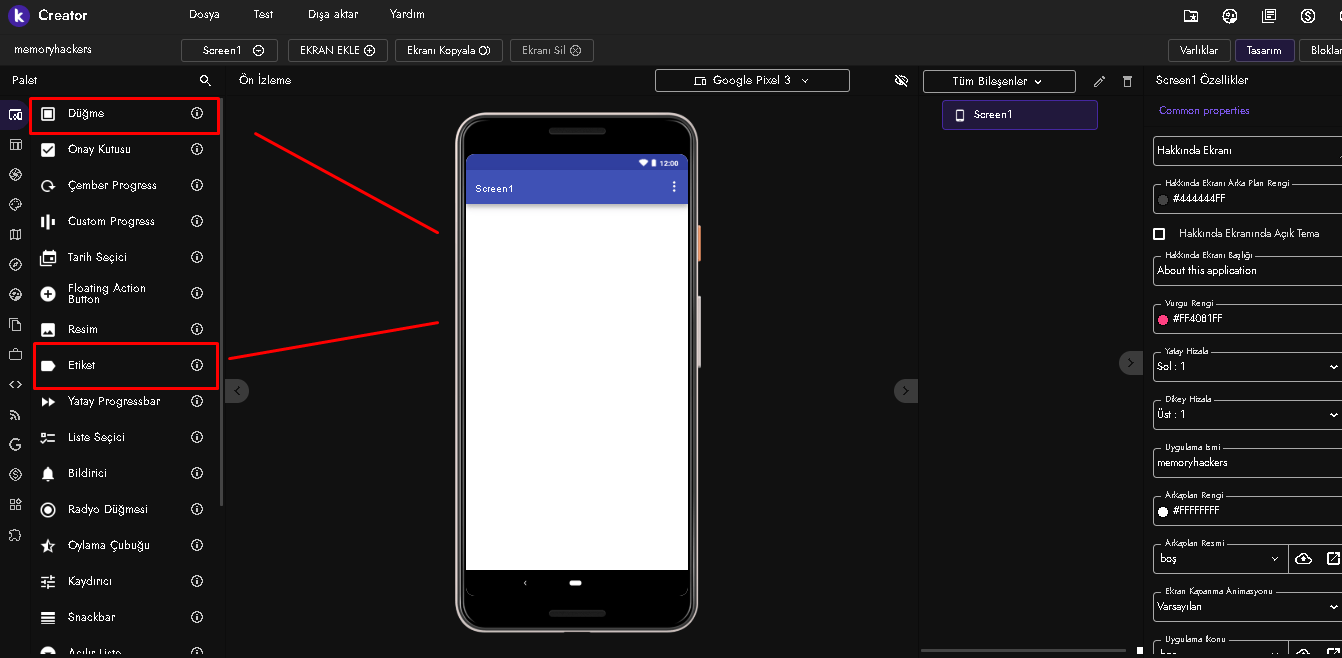The width and height of the screenshot is (1342, 658).
Task: Open the code brackets category icon
Action: tap(15, 384)
